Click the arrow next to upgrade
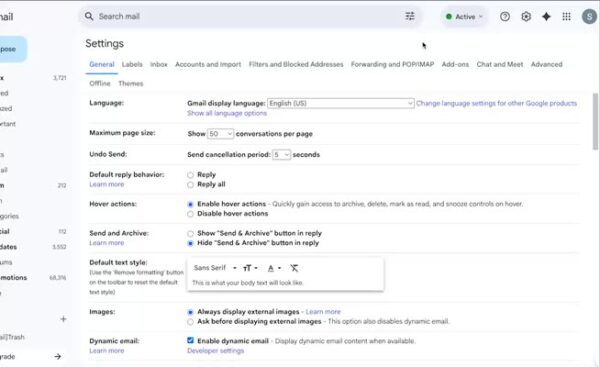This screenshot has height=367, width=600. (x=57, y=356)
